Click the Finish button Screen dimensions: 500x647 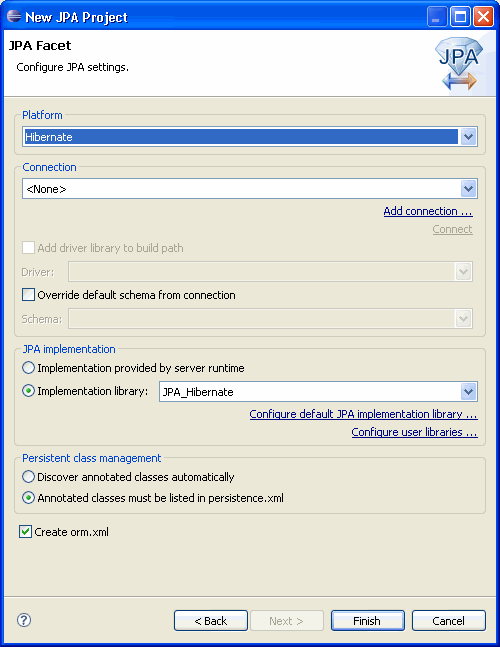pyautogui.click(x=368, y=620)
